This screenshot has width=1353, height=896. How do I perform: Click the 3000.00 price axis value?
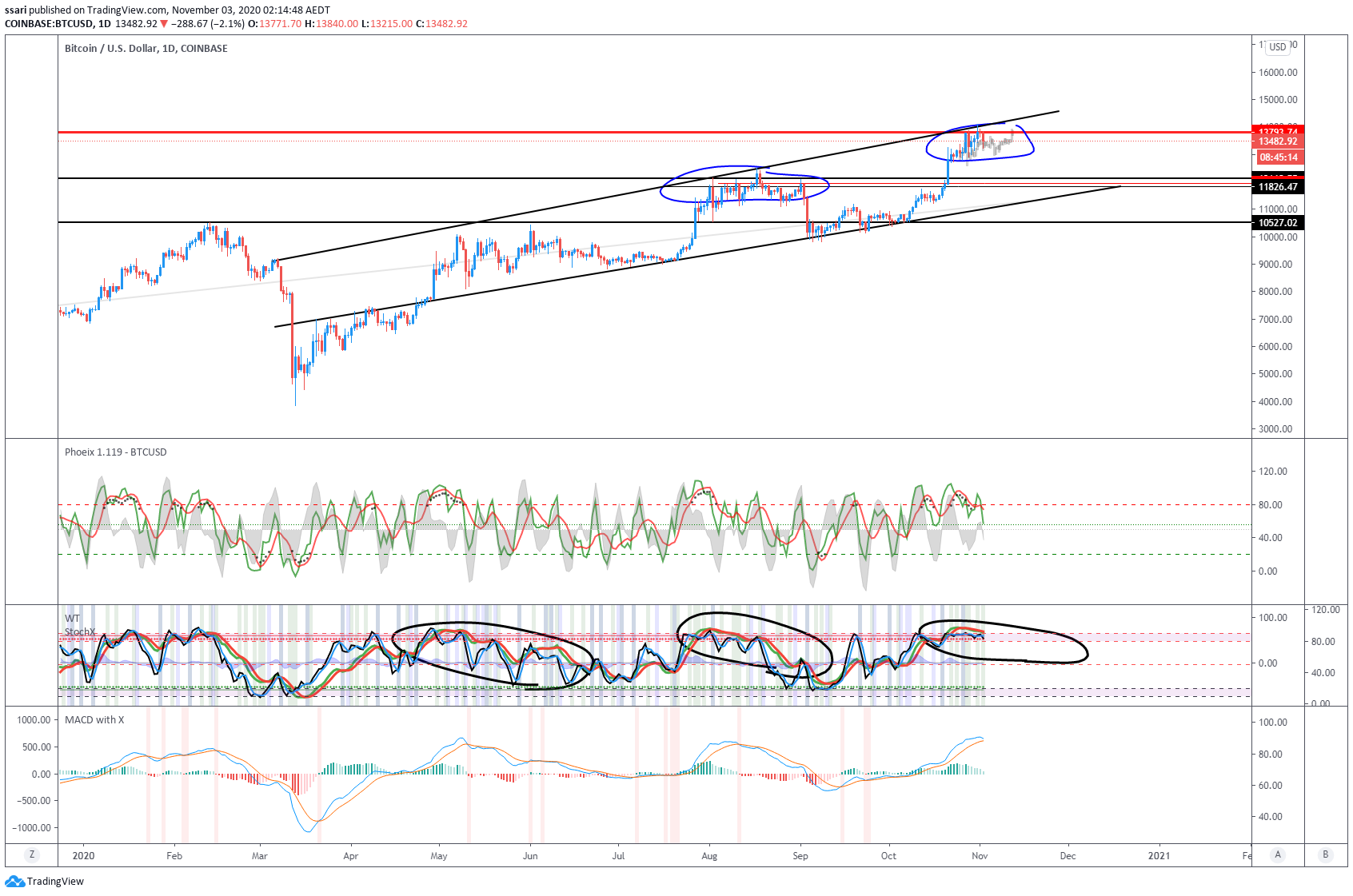[1275, 428]
